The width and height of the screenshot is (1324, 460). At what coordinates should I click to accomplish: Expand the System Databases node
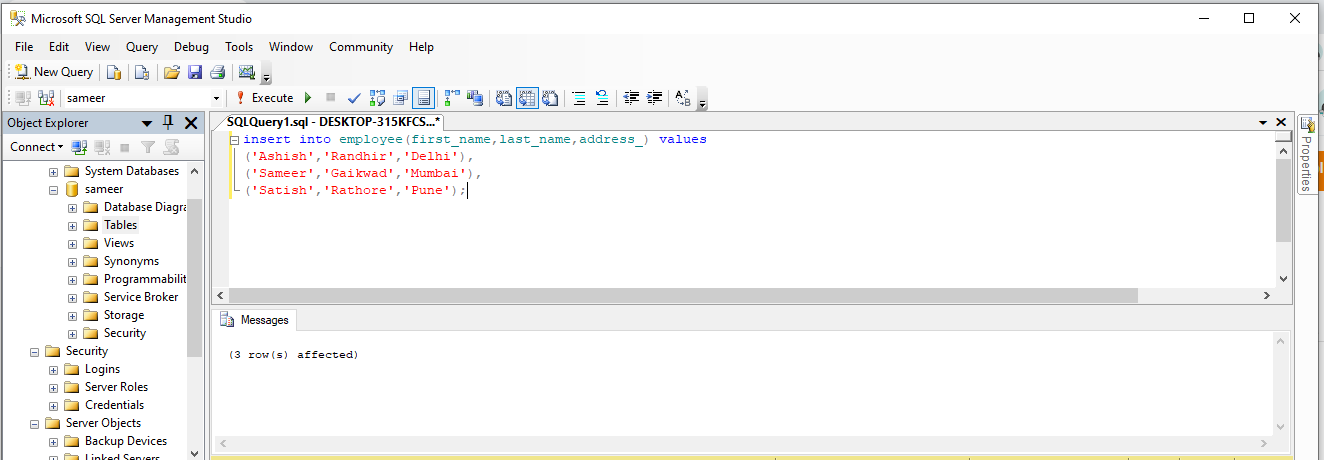pos(53,171)
